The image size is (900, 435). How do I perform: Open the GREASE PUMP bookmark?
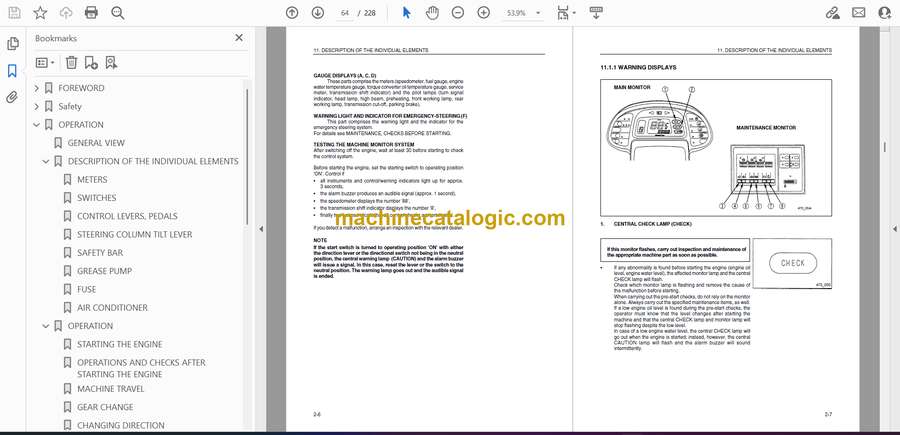point(105,271)
